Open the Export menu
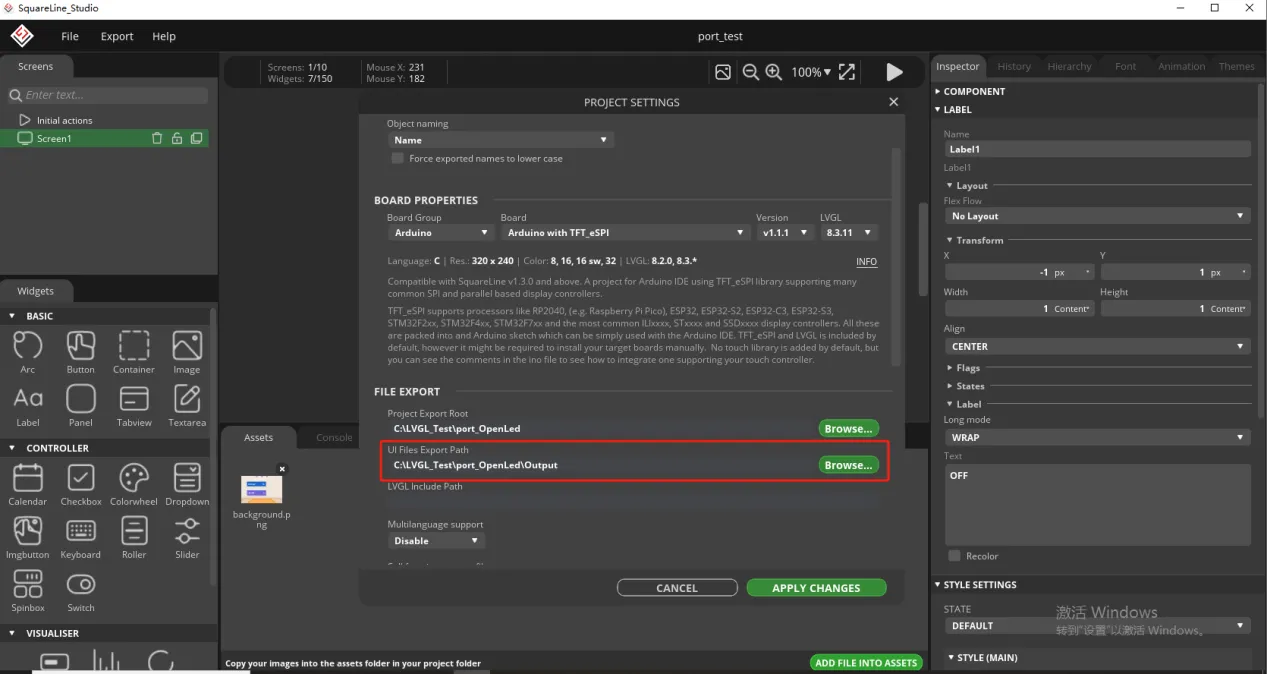Viewport: 1267px width, 674px height. coord(116,36)
